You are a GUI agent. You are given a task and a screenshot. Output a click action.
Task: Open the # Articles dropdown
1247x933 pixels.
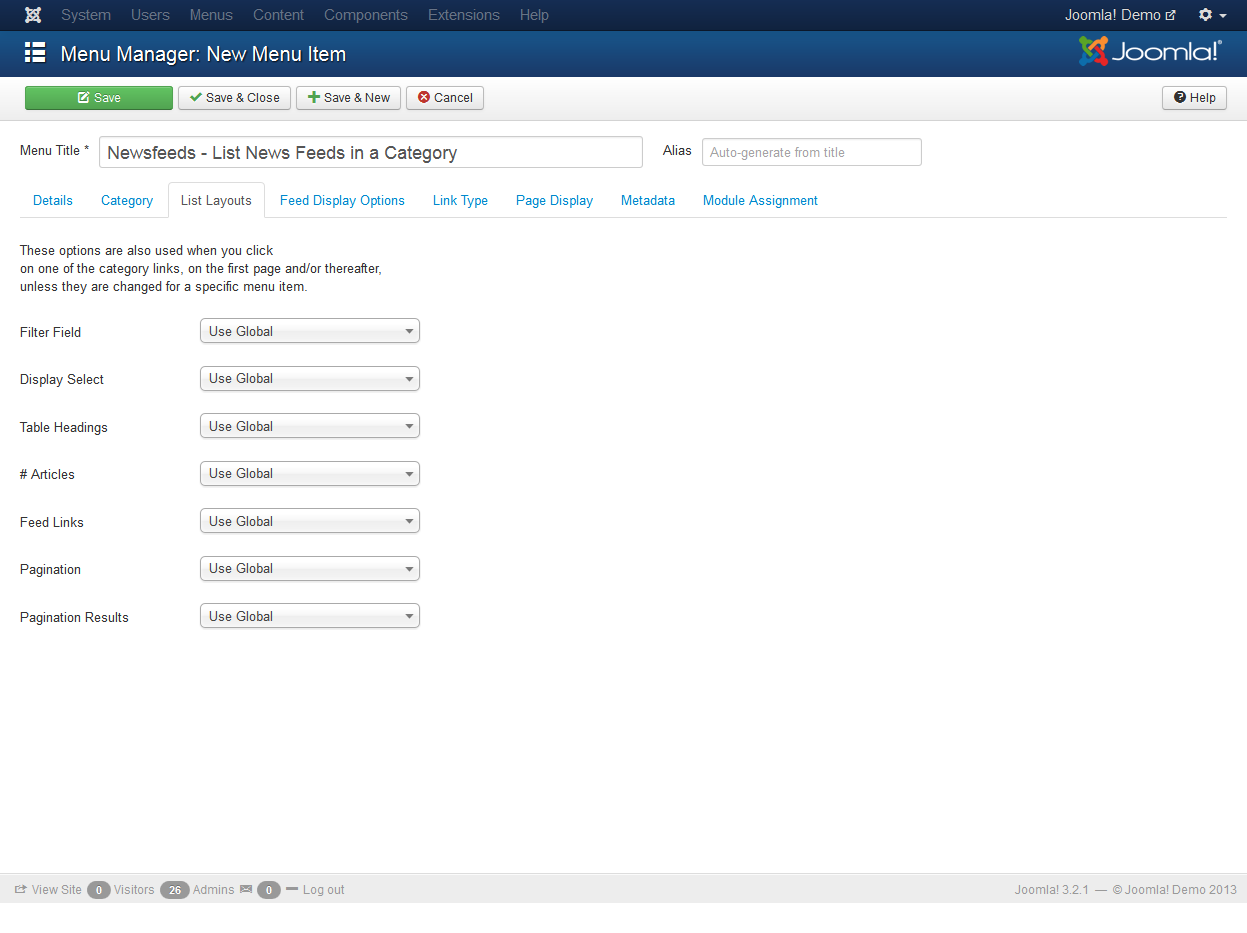(x=310, y=474)
